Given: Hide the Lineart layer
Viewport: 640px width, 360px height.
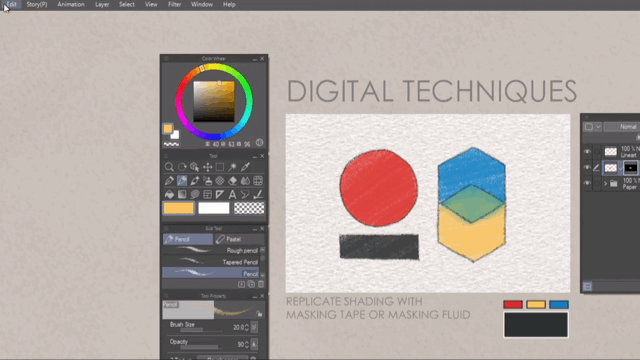Looking at the screenshot, I should [x=587, y=152].
